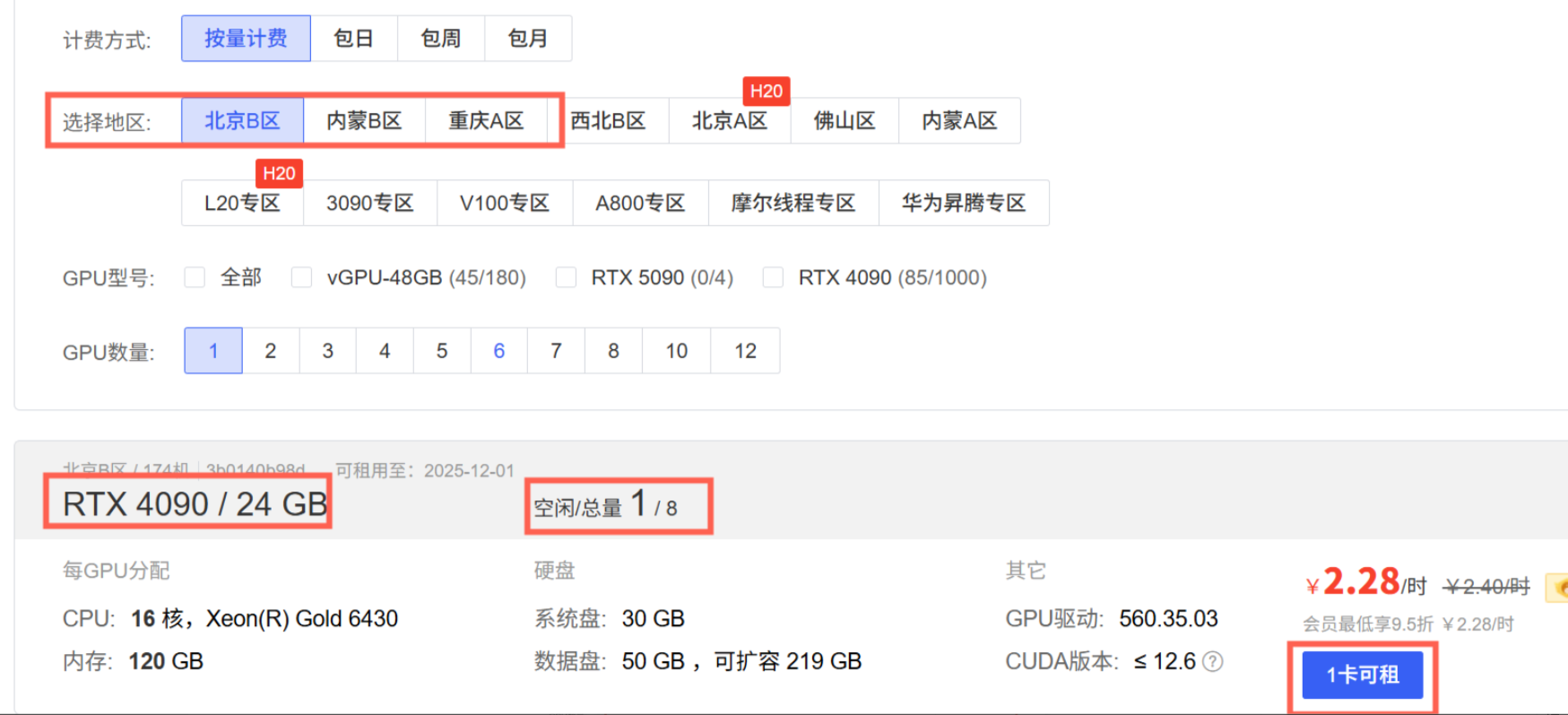Click the ¥2.28/时 price

pos(1366,582)
